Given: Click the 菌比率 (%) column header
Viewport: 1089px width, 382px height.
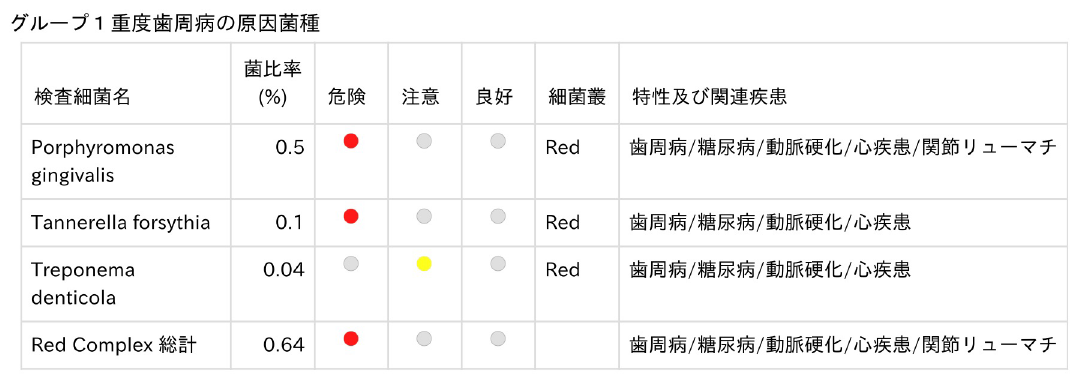Looking at the screenshot, I should 272,83.
